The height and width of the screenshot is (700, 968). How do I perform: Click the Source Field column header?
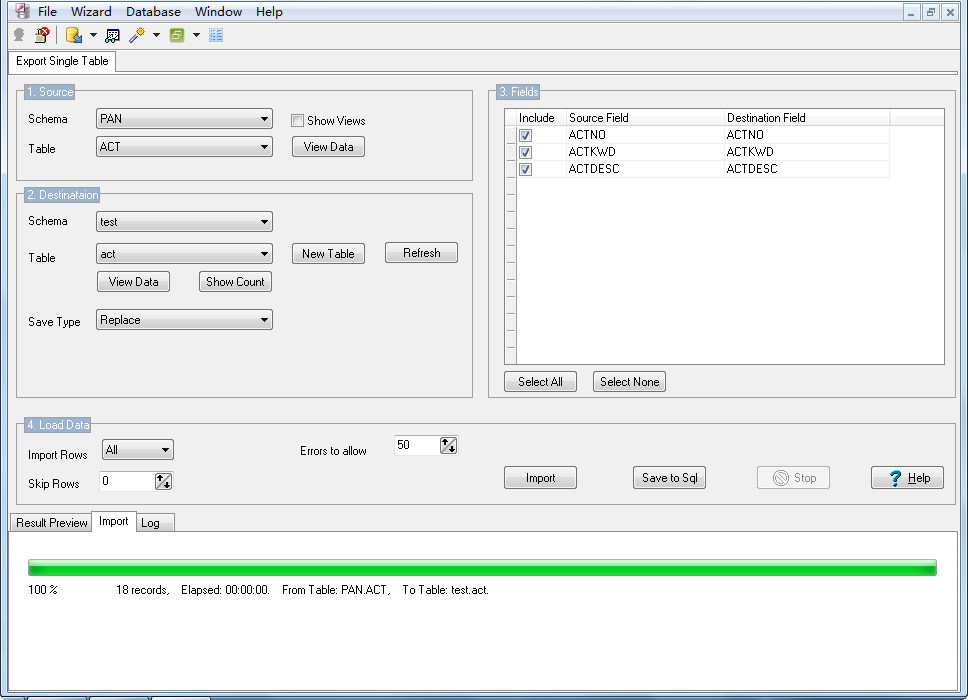click(645, 118)
